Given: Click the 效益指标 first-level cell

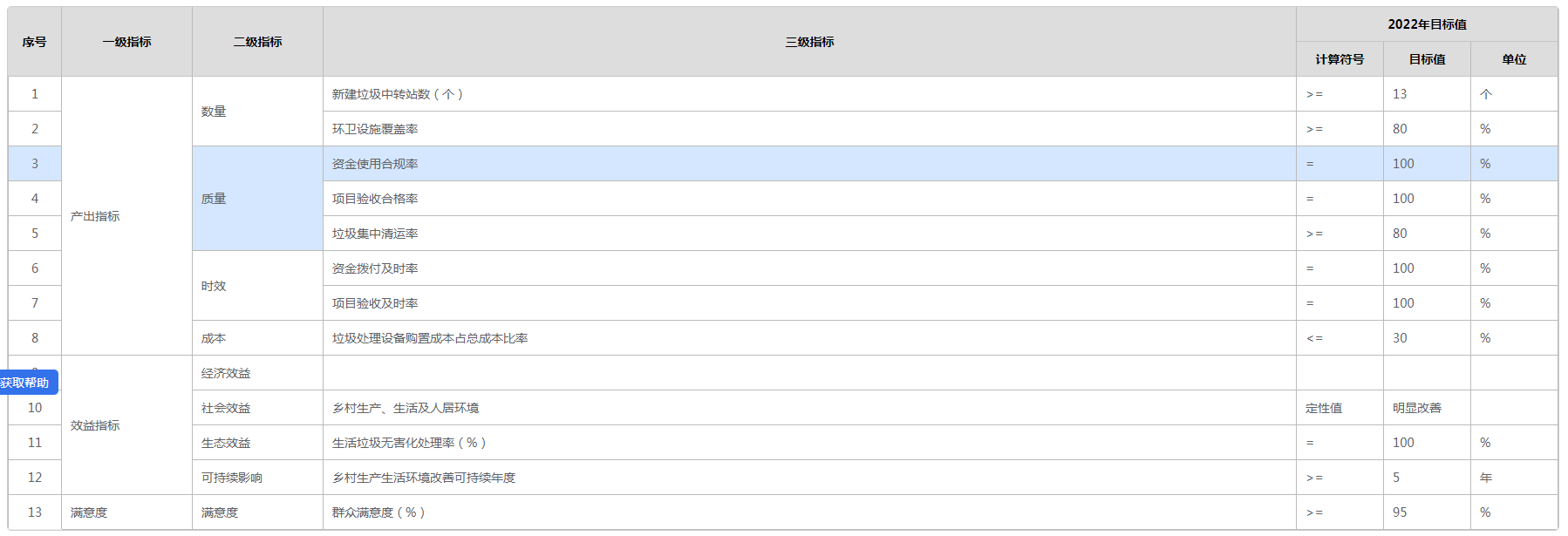Looking at the screenshot, I should click(x=95, y=425).
